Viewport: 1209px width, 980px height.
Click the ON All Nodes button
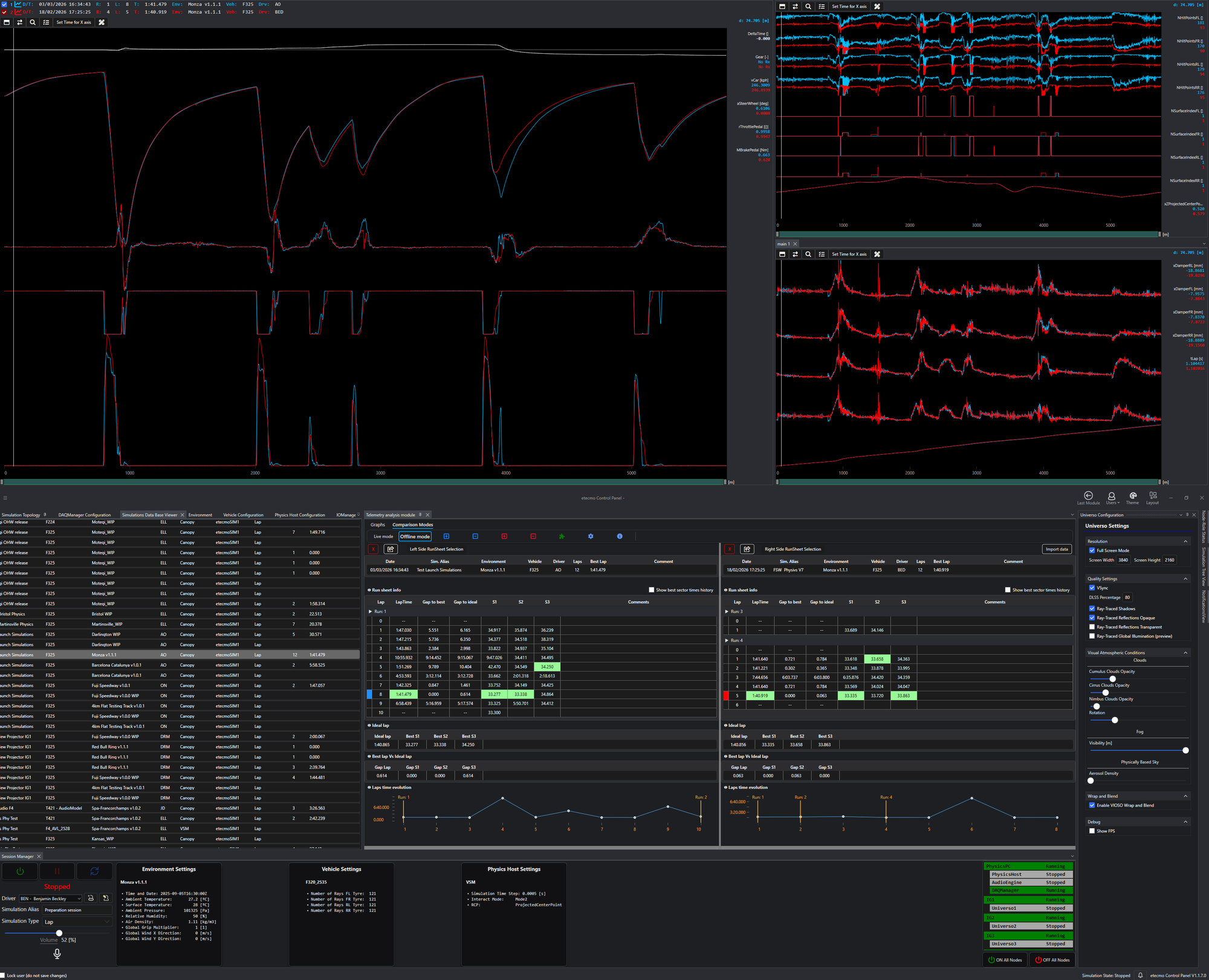coord(1005,959)
